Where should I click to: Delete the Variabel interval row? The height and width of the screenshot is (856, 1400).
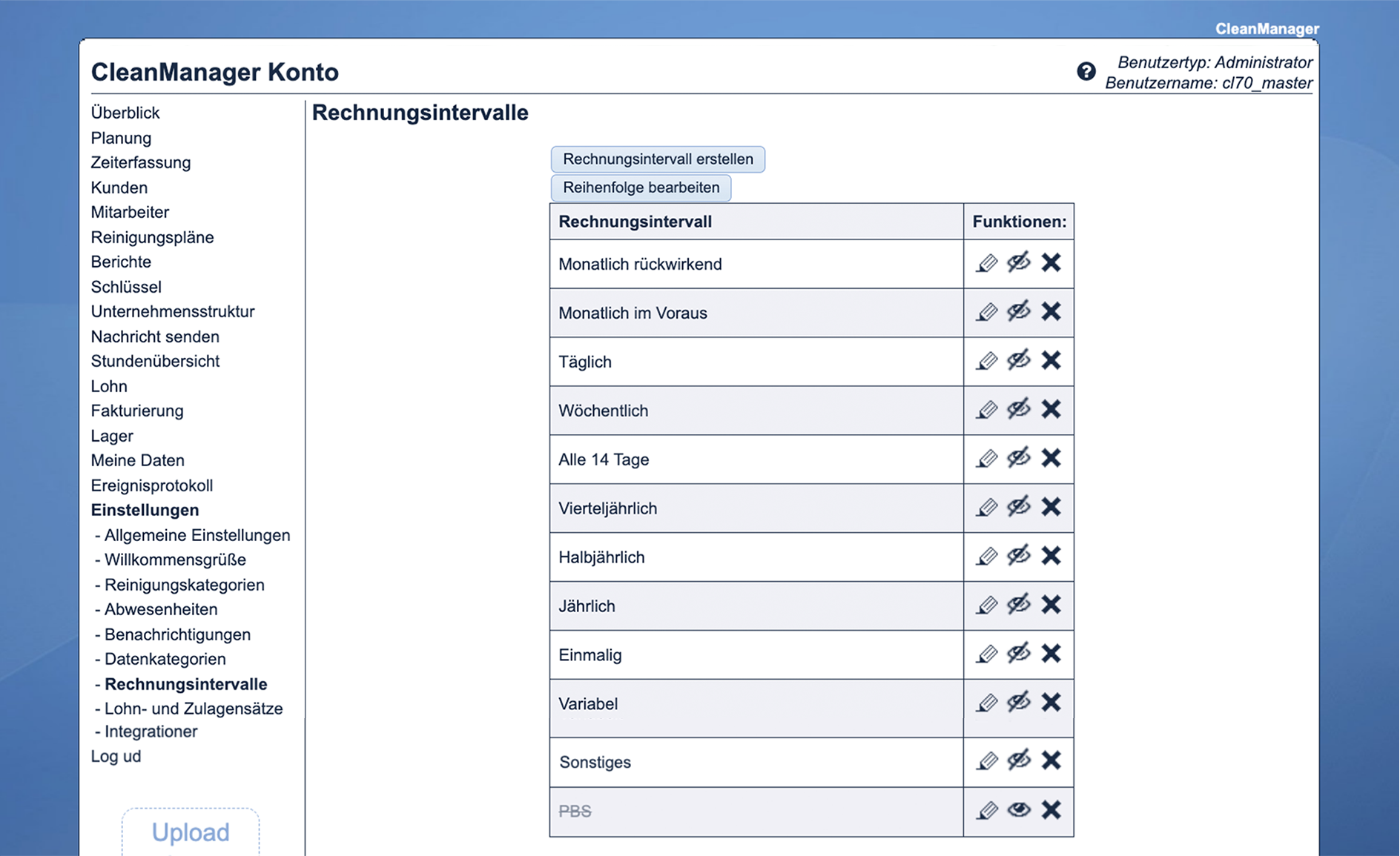click(x=1051, y=703)
